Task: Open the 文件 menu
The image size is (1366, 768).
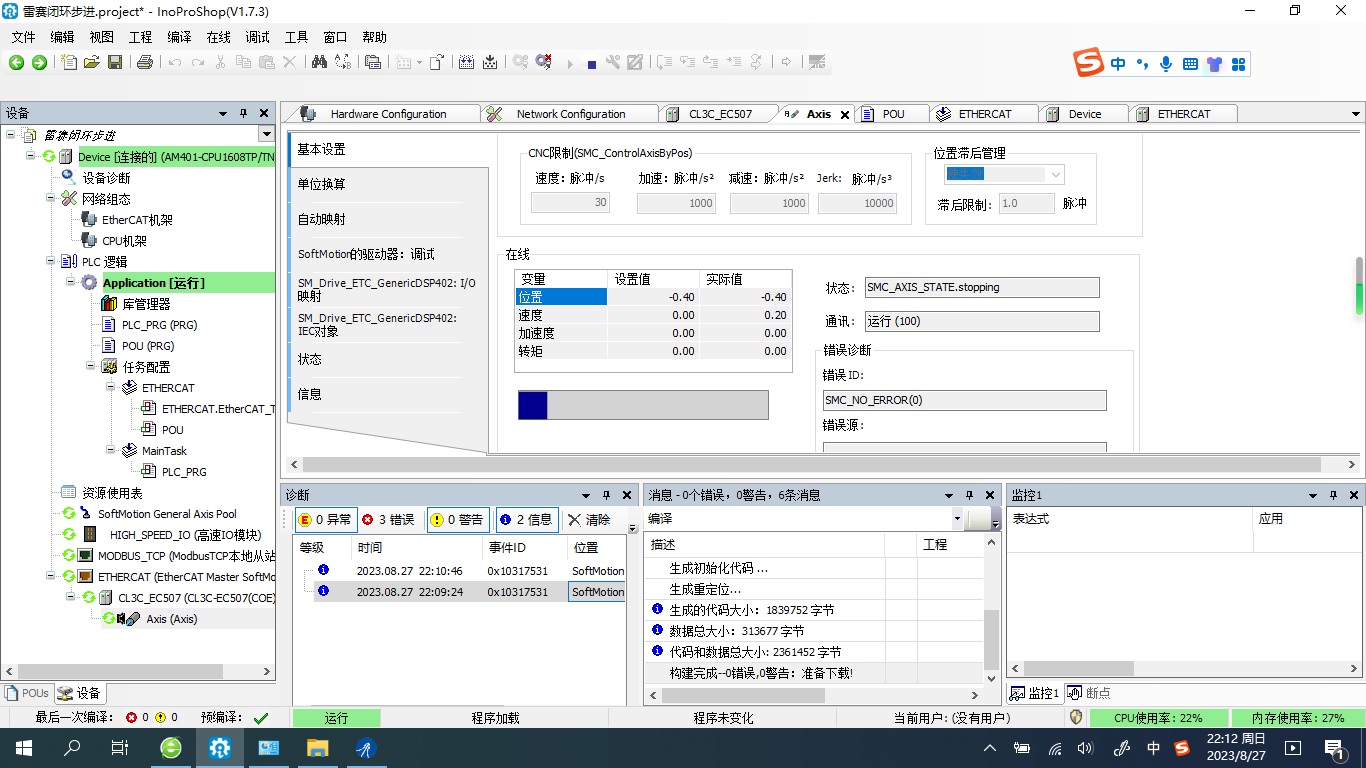Action: point(23,37)
